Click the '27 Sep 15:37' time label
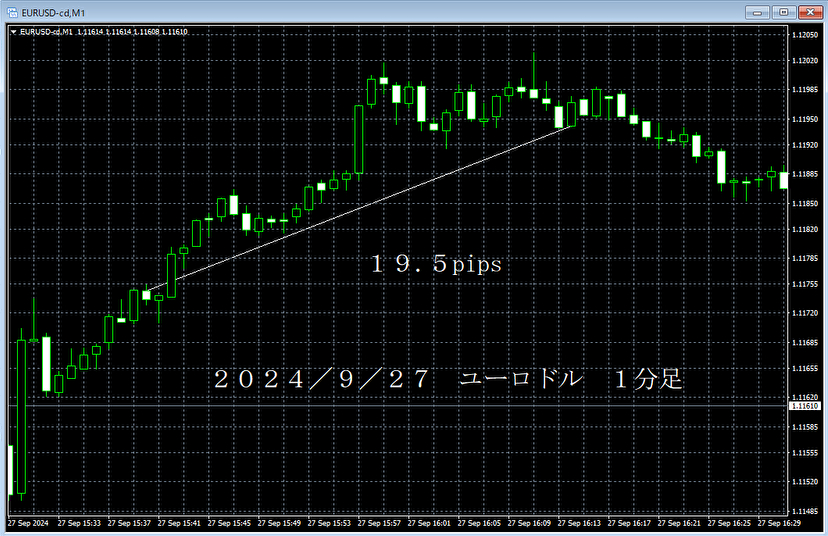828x536 pixels. 129,523
